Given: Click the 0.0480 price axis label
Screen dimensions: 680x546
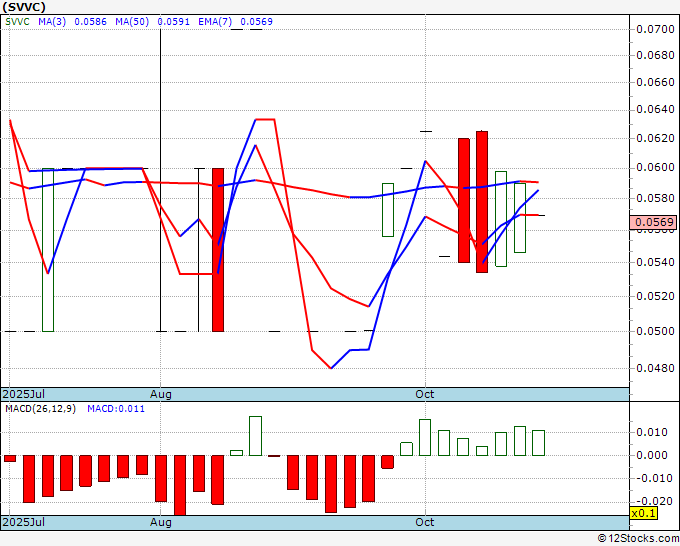Looking at the screenshot, I should point(655,369).
